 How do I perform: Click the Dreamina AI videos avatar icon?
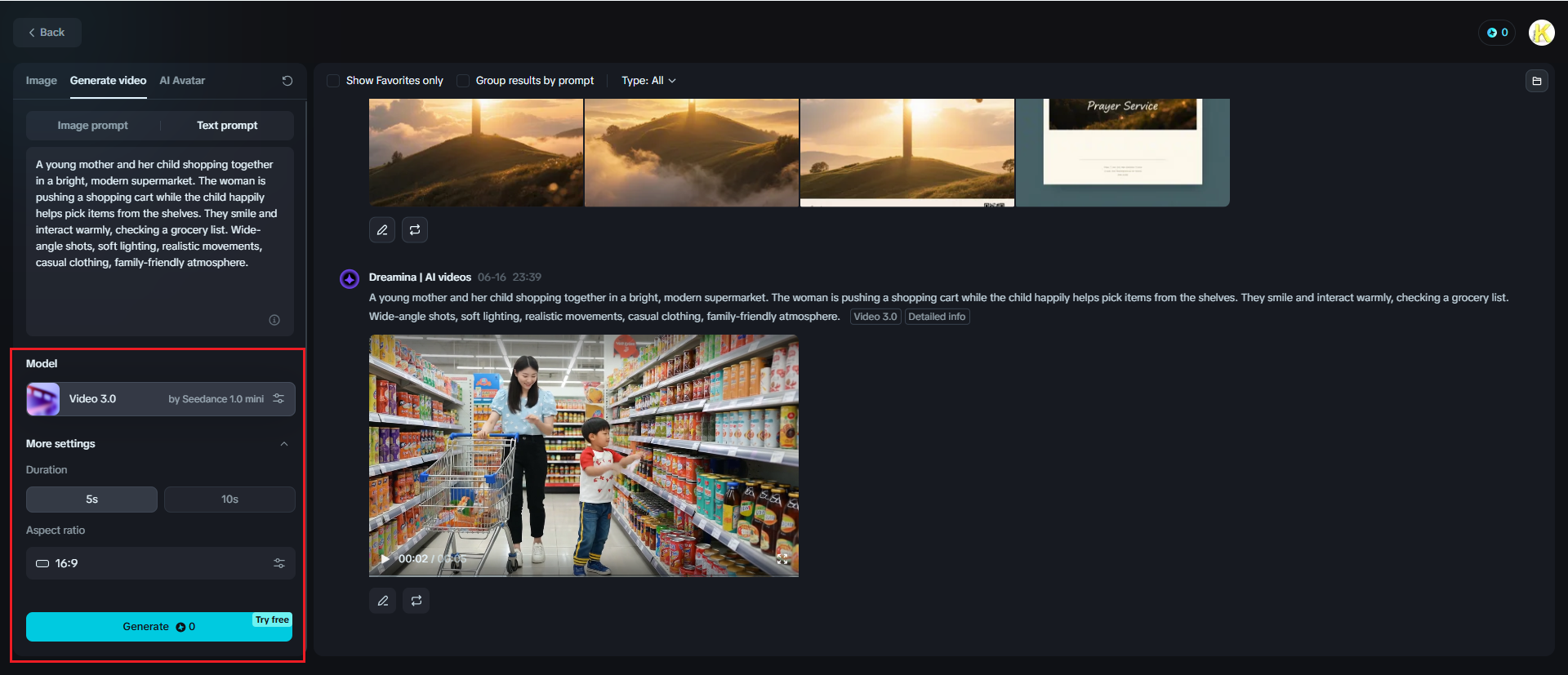coord(350,279)
